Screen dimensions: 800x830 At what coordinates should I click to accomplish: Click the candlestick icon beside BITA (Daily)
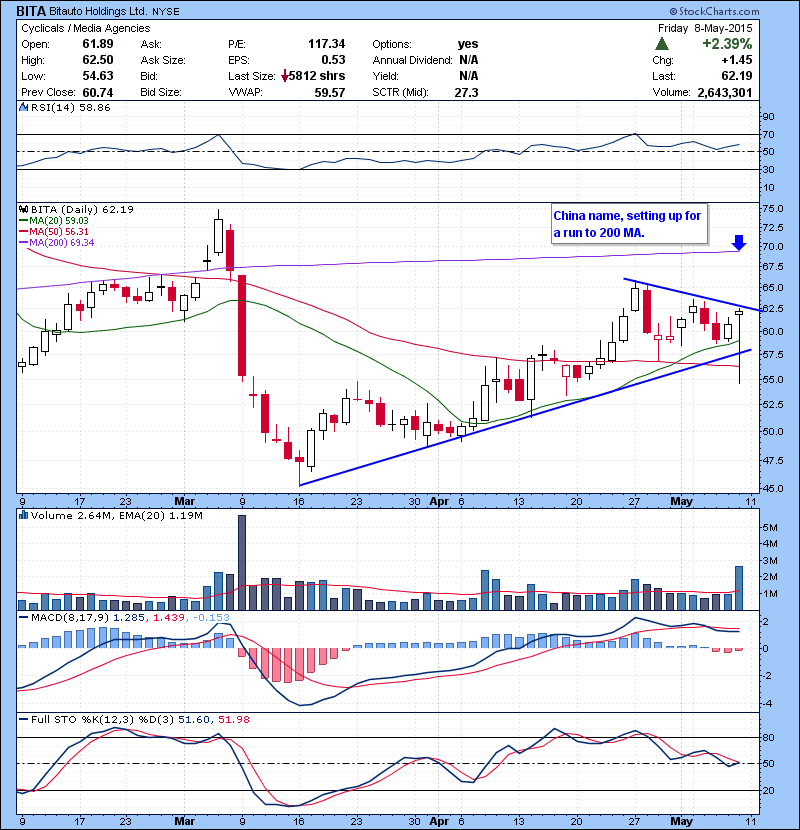point(23,209)
